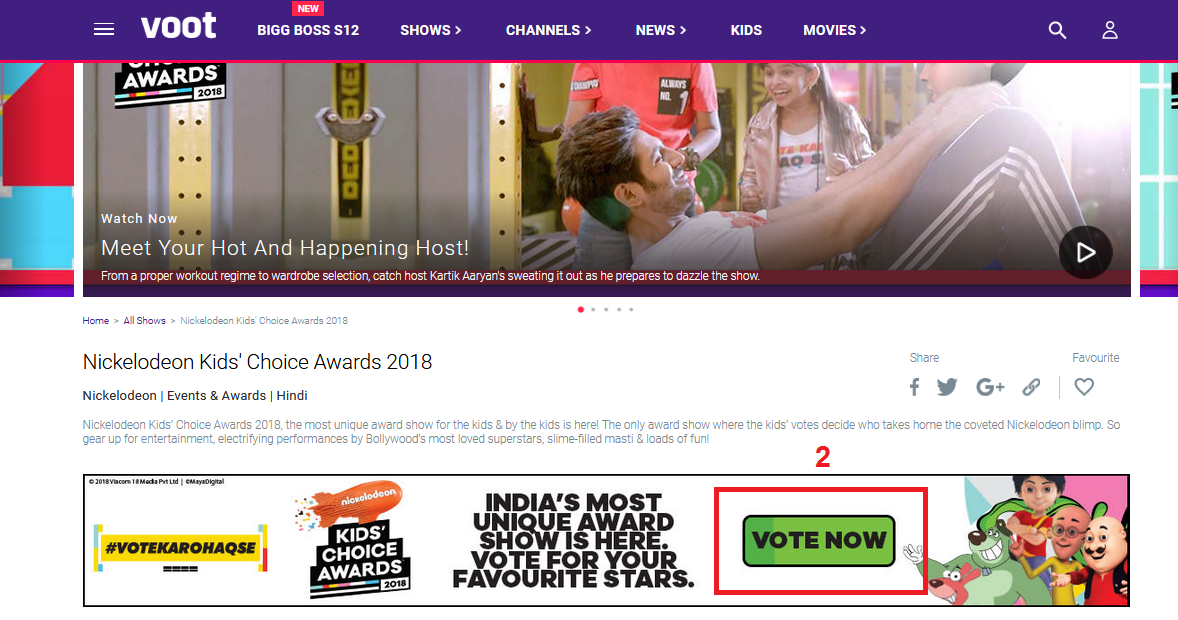Viewport: 1178px width, 620px height.
Task: Open the search icon
Action: pyautogui.click(x=1057, y=30)
